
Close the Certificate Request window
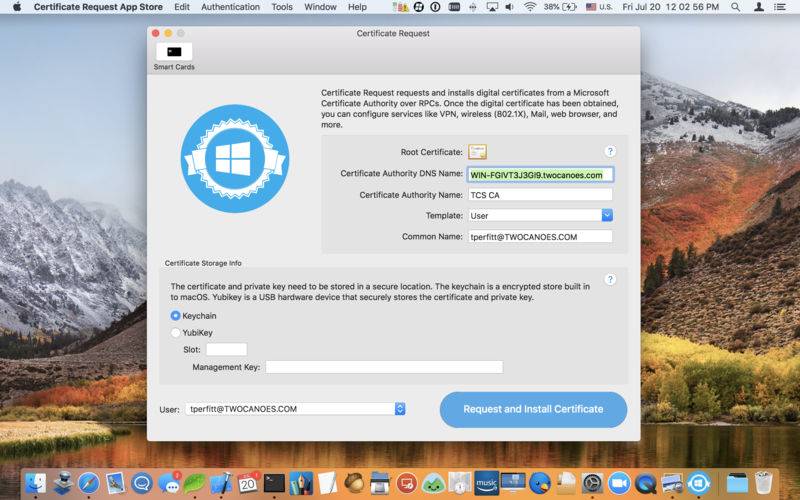coord(156,33)
